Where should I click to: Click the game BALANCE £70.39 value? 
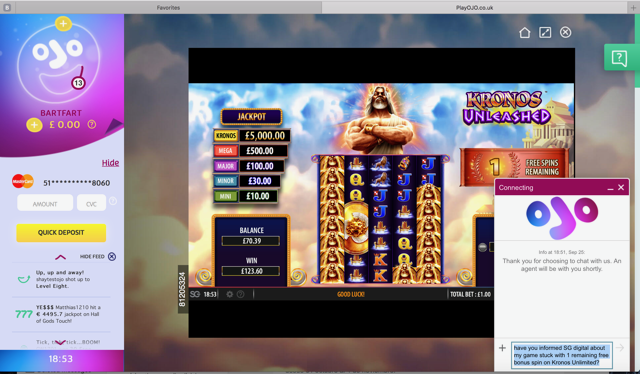pos(251,241)
